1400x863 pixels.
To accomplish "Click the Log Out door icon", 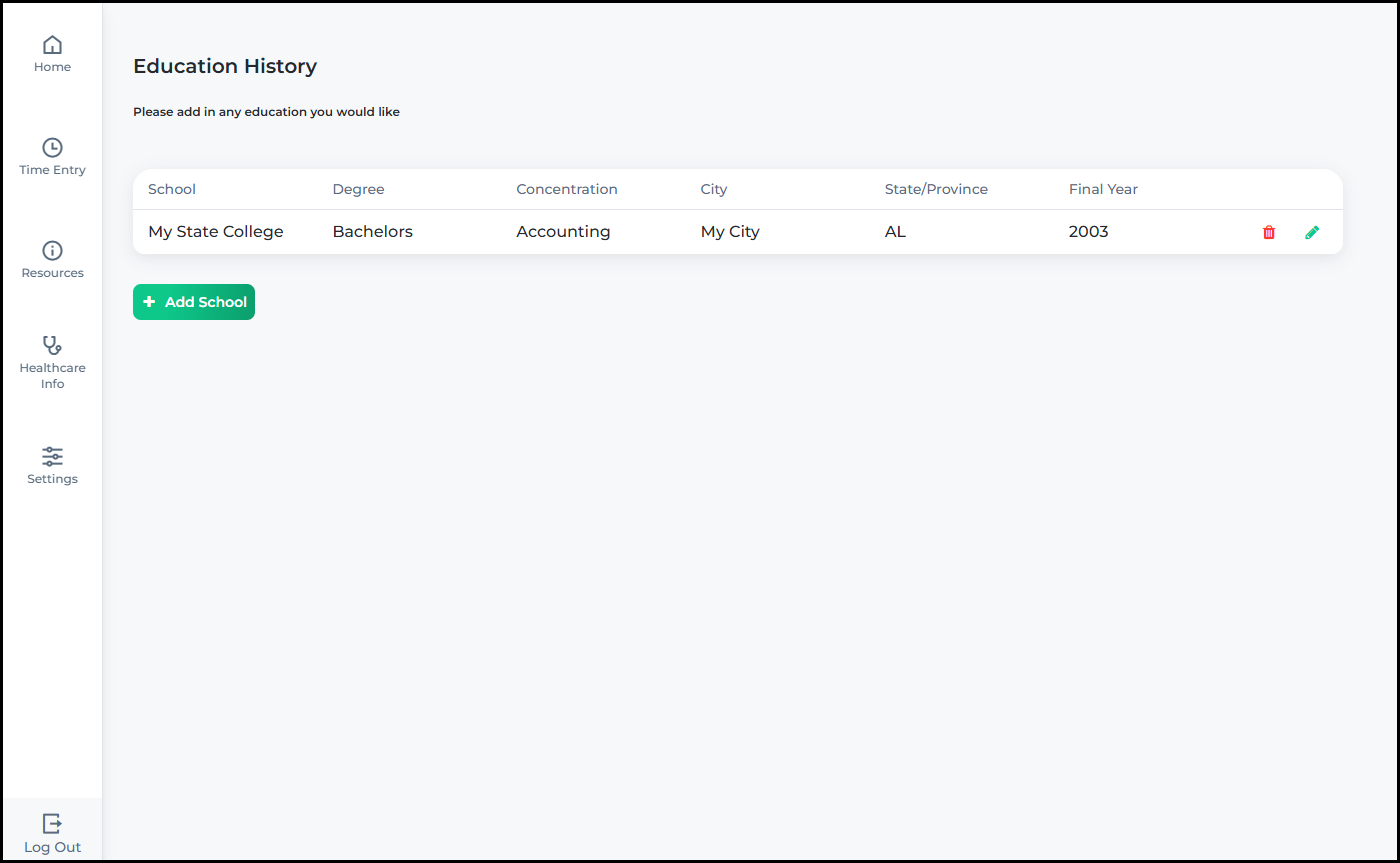I will tap(52, 823).
